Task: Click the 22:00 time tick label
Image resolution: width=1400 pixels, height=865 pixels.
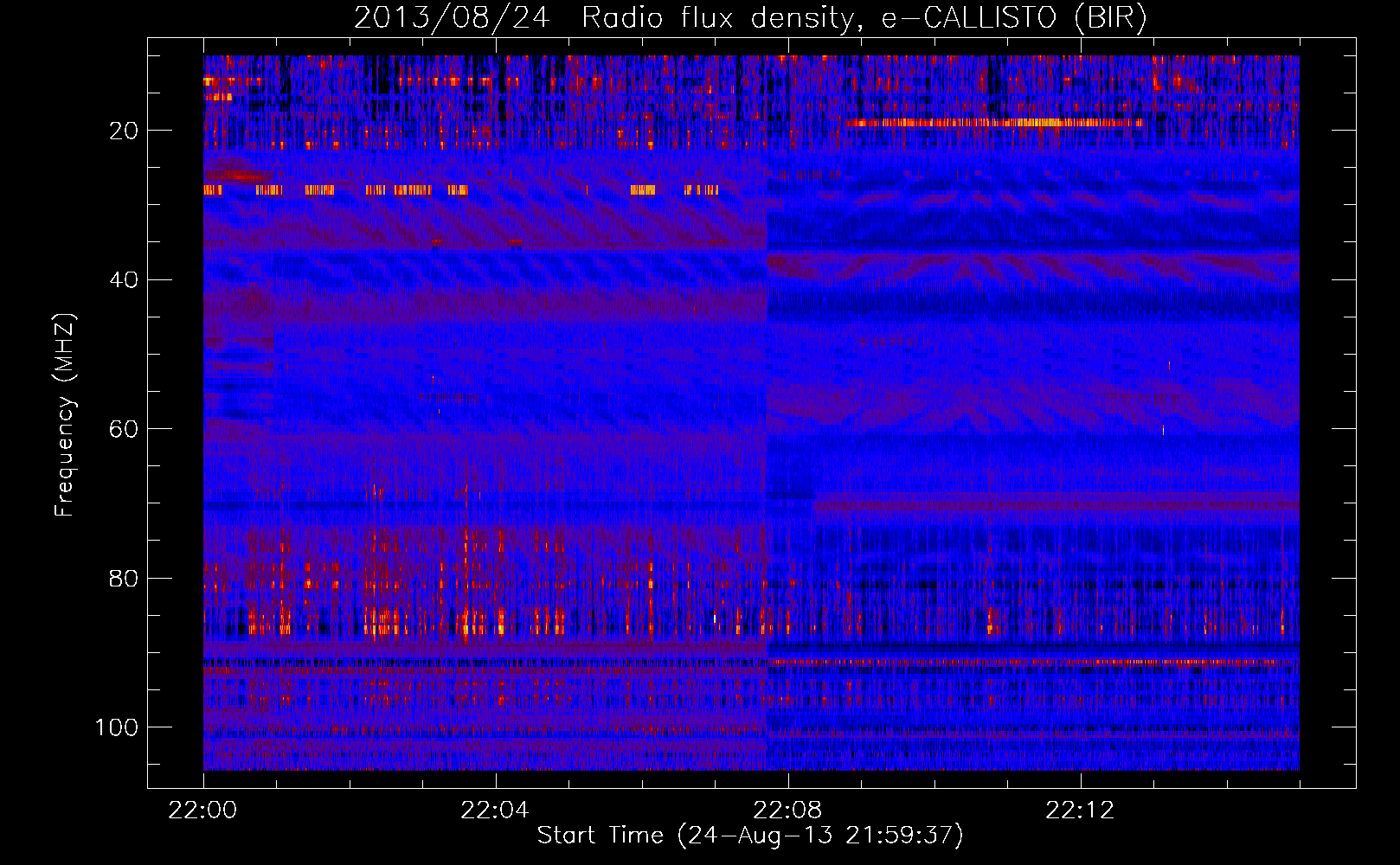Action: tap(203, 811)
